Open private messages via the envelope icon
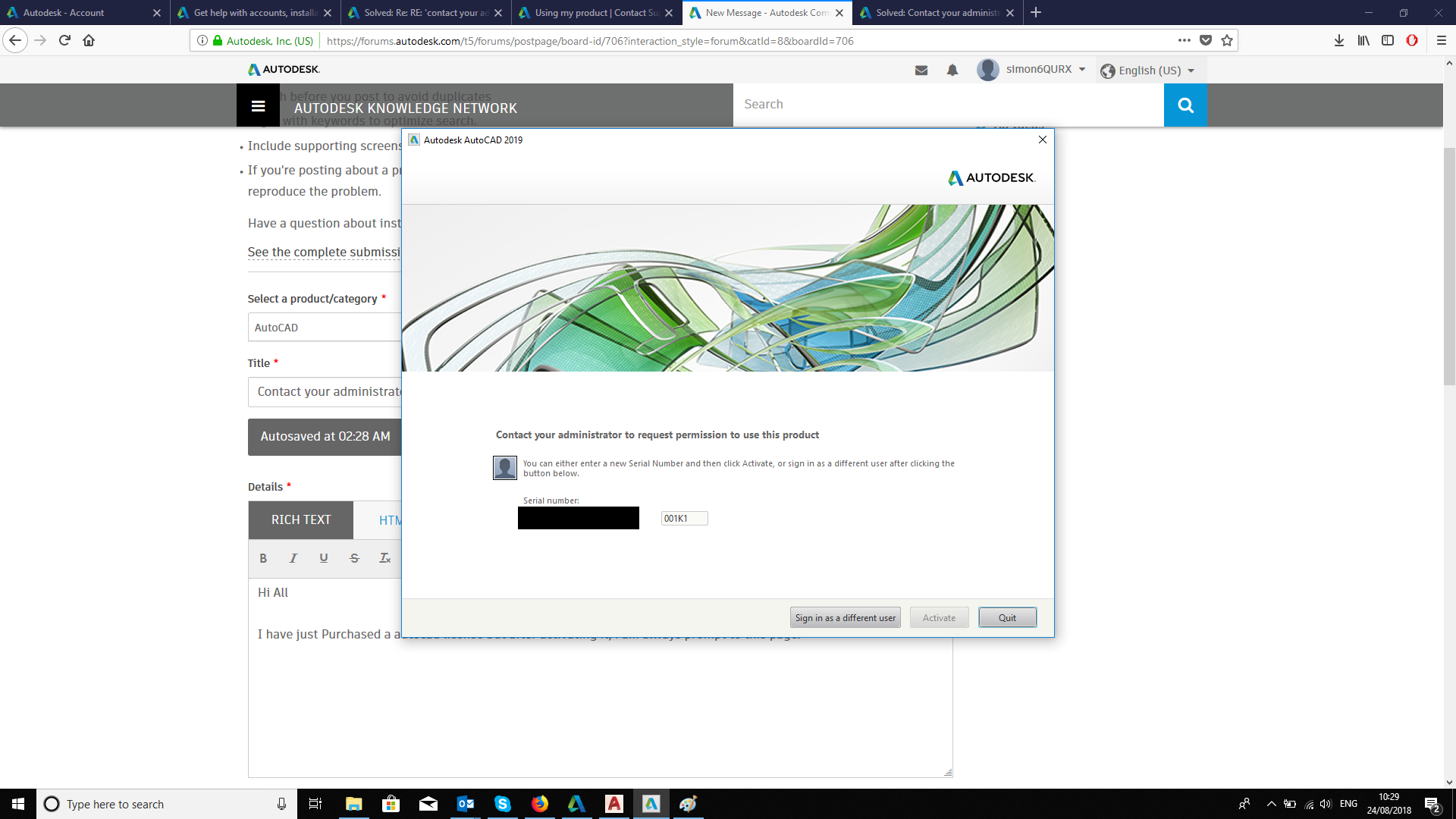Screen dimensions: 1456x819 pos(921,70)
